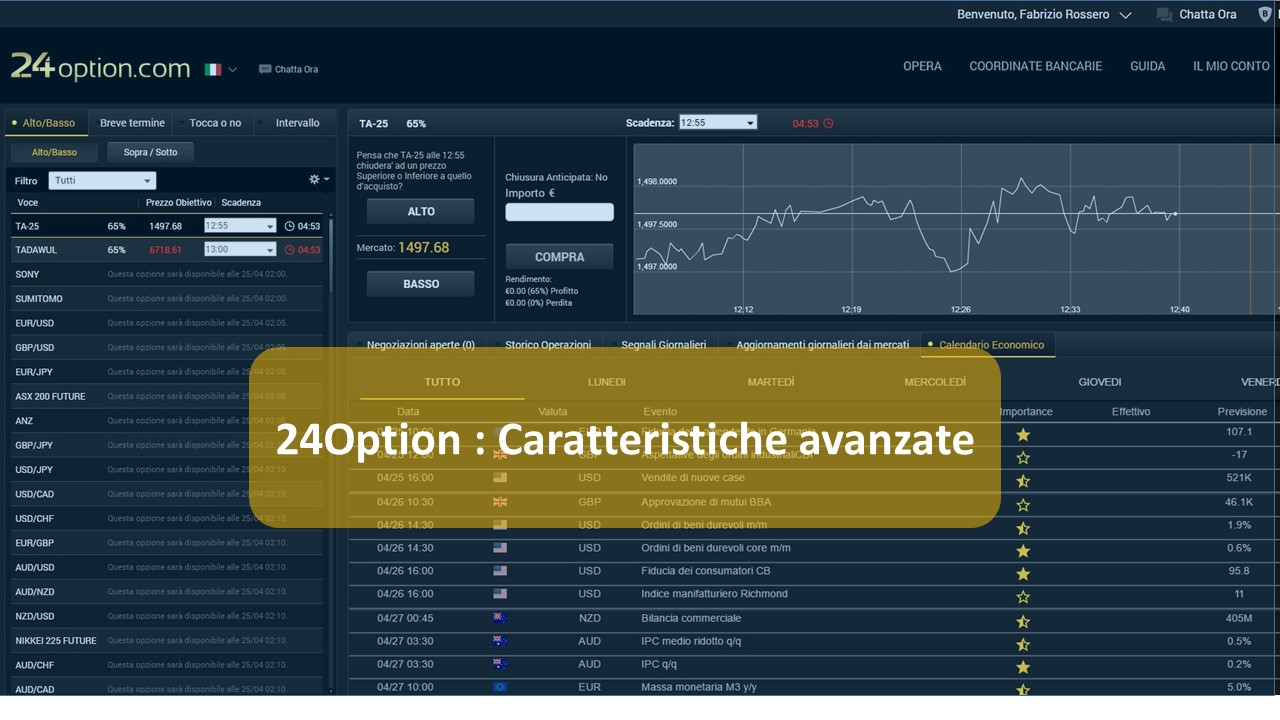Viewport: 1280px width, 720px height.
Task: Open the language chevron beside the flag
Action: [x=232, y=70]
